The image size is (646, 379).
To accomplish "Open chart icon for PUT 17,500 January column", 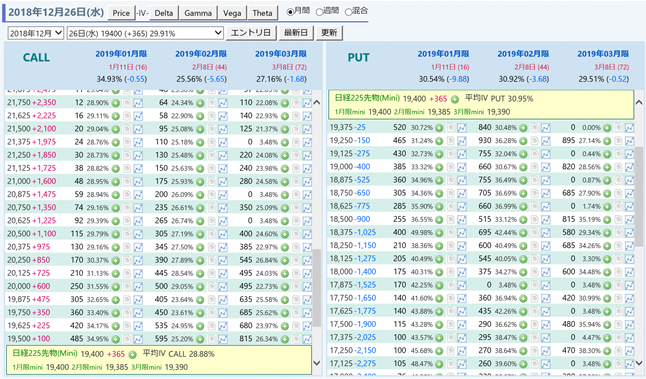I will click(x=462, y=325).
